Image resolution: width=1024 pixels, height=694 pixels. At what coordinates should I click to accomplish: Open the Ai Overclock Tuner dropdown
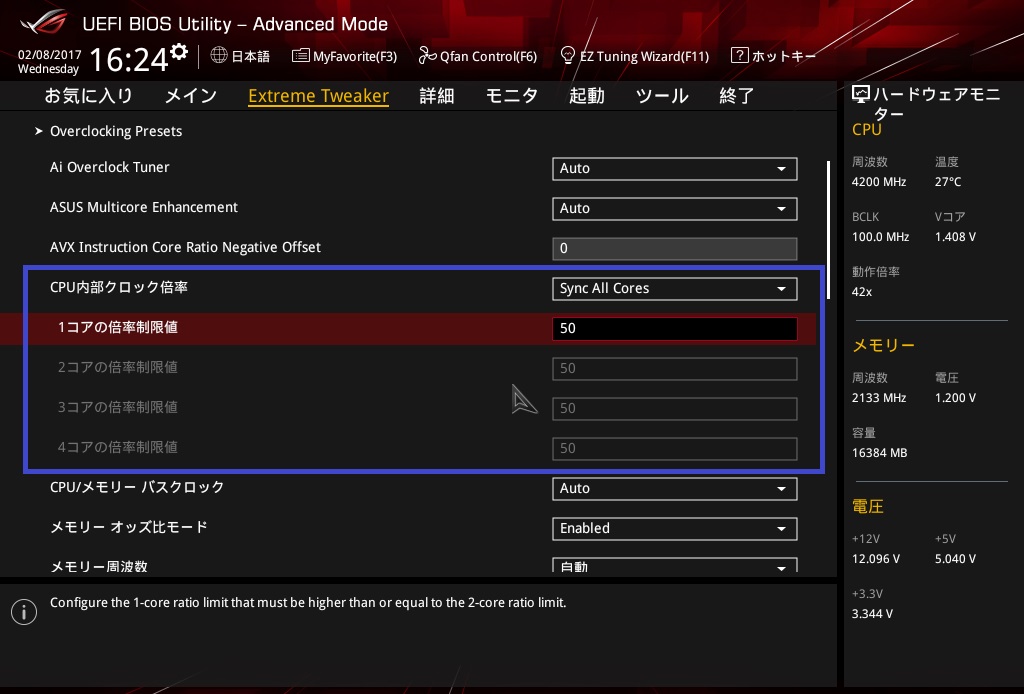tap(674, 168)
